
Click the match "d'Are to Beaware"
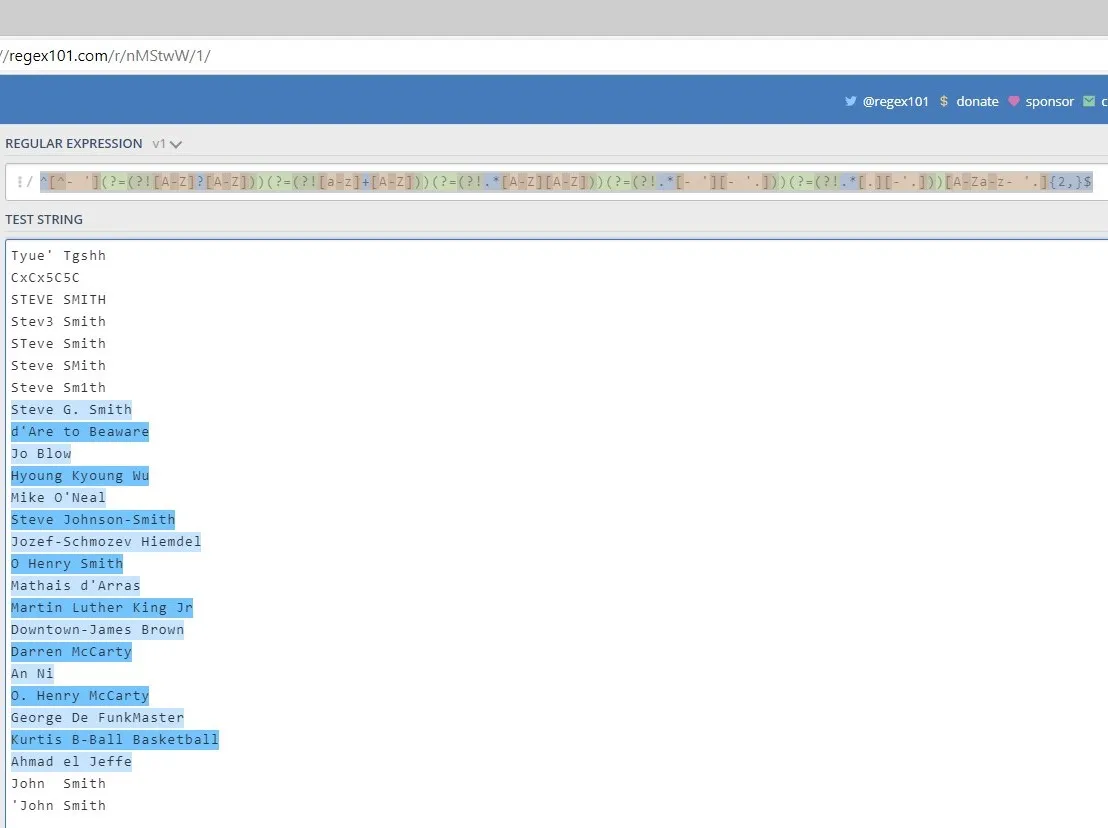80,432
